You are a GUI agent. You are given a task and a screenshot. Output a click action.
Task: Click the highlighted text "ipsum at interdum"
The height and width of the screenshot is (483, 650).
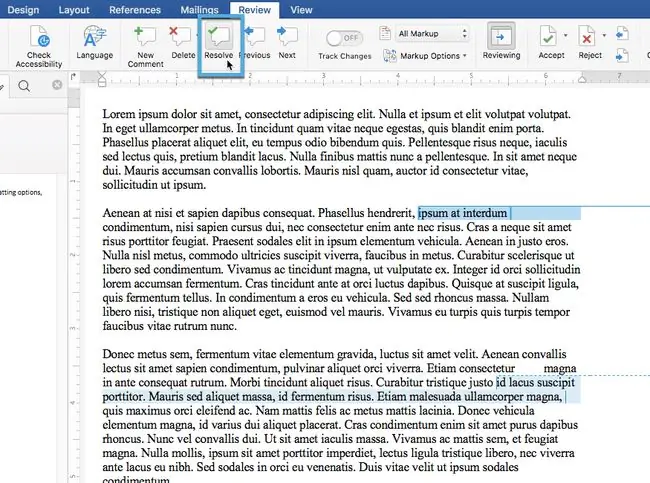462,213
